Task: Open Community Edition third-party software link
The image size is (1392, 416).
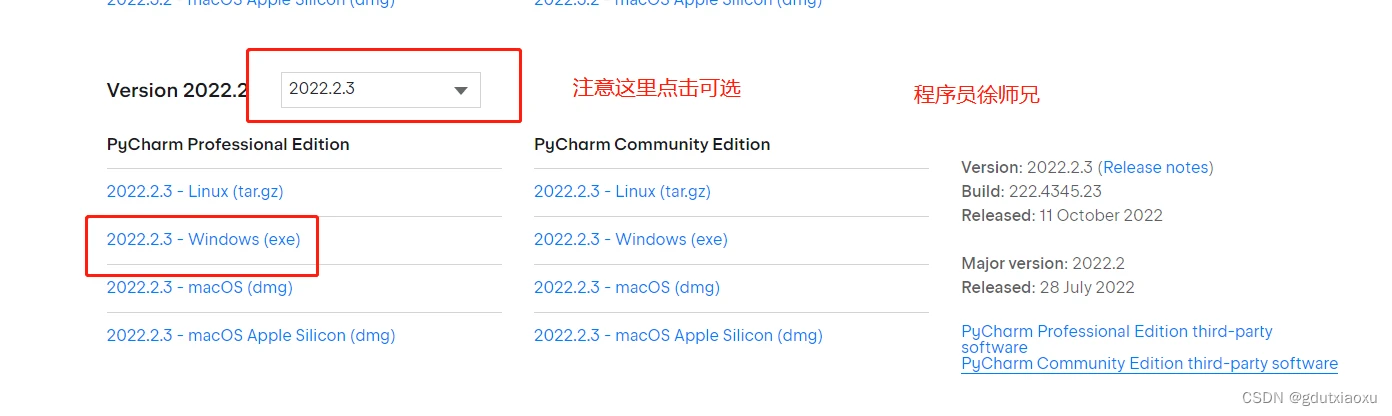Action: [x=1149, y=364]
